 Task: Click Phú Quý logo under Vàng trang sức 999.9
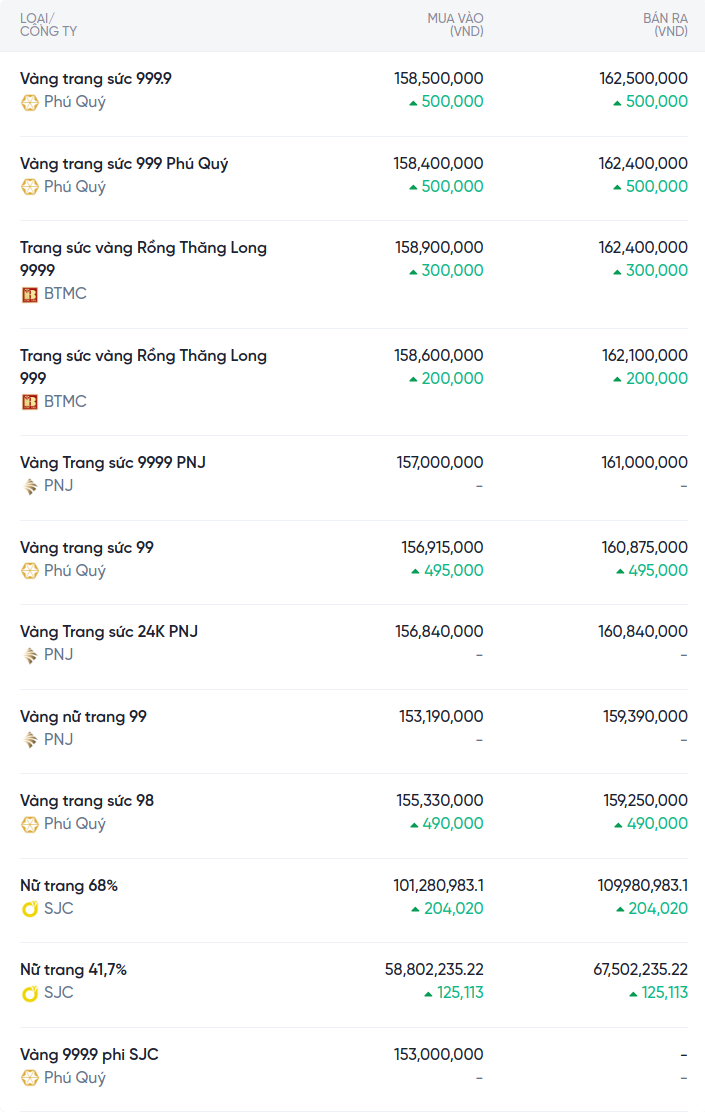pos(30,102)
